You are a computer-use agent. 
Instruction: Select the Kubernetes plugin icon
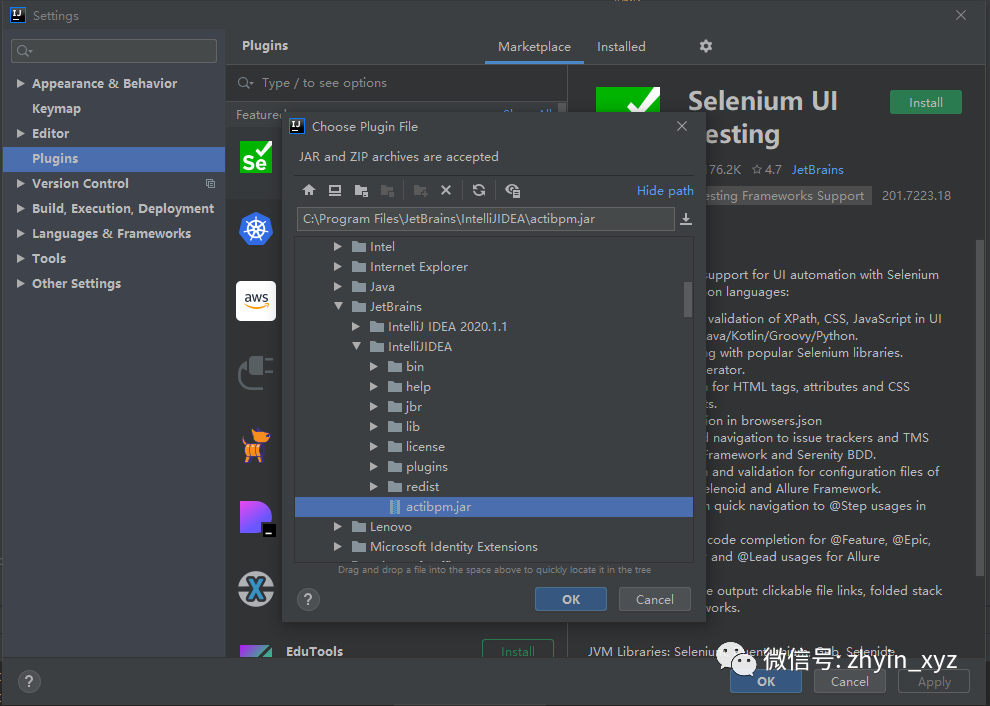tap(256, 229)
